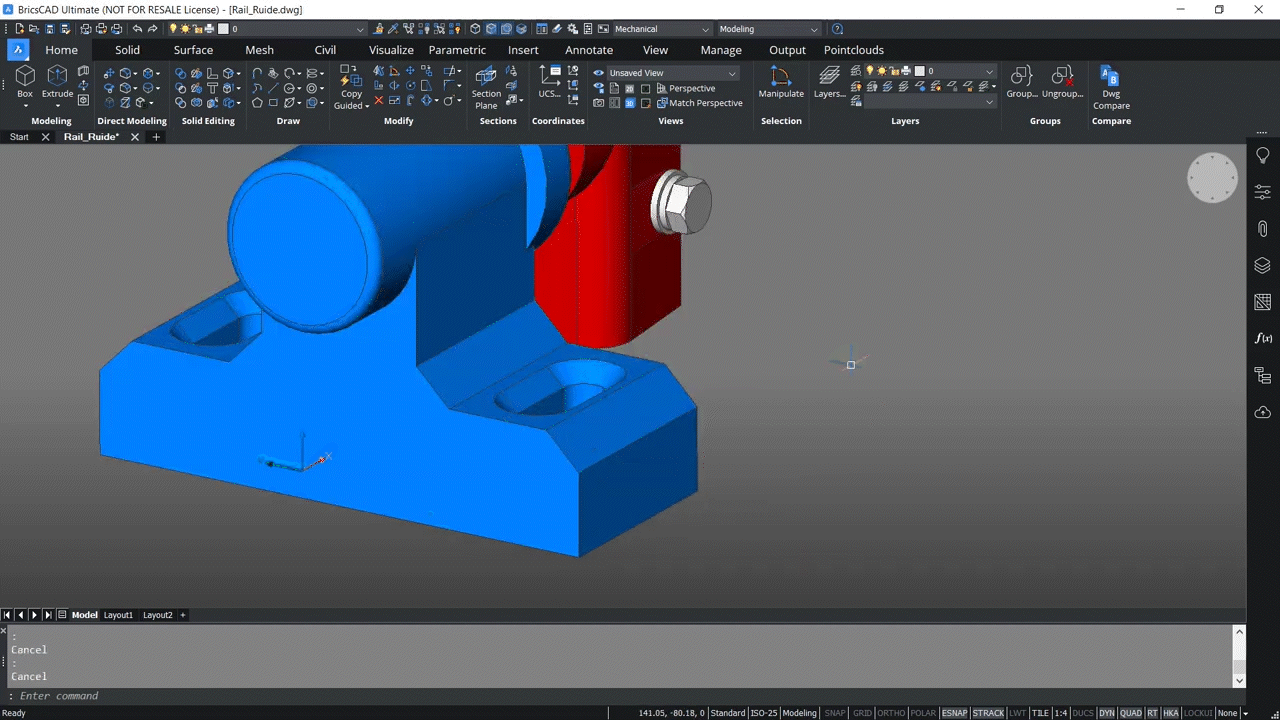1280x720 pixels.
Task: Open the Mechanical Browser from the right sidebar
Action: click(x=1262, y=375)
